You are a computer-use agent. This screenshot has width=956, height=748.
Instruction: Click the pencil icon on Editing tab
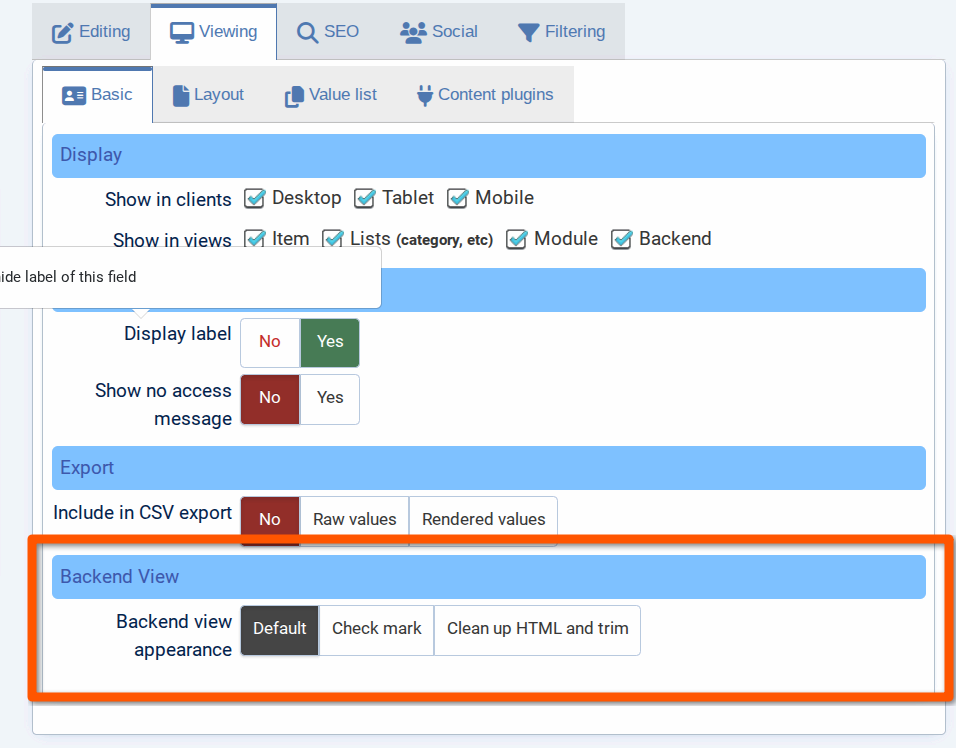(63, 33)
